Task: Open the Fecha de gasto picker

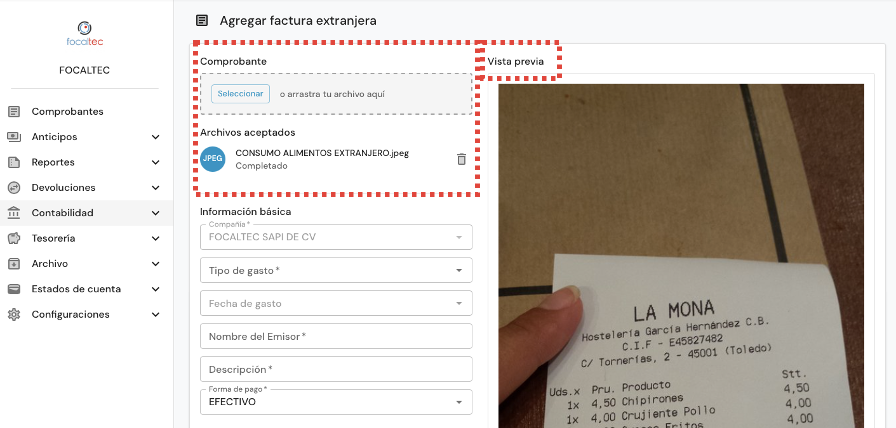Action: point(336,303)
